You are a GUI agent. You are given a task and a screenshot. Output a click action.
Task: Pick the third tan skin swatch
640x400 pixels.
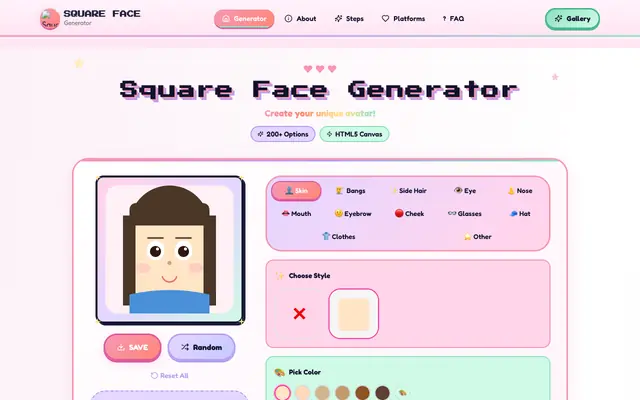point(322,393)
